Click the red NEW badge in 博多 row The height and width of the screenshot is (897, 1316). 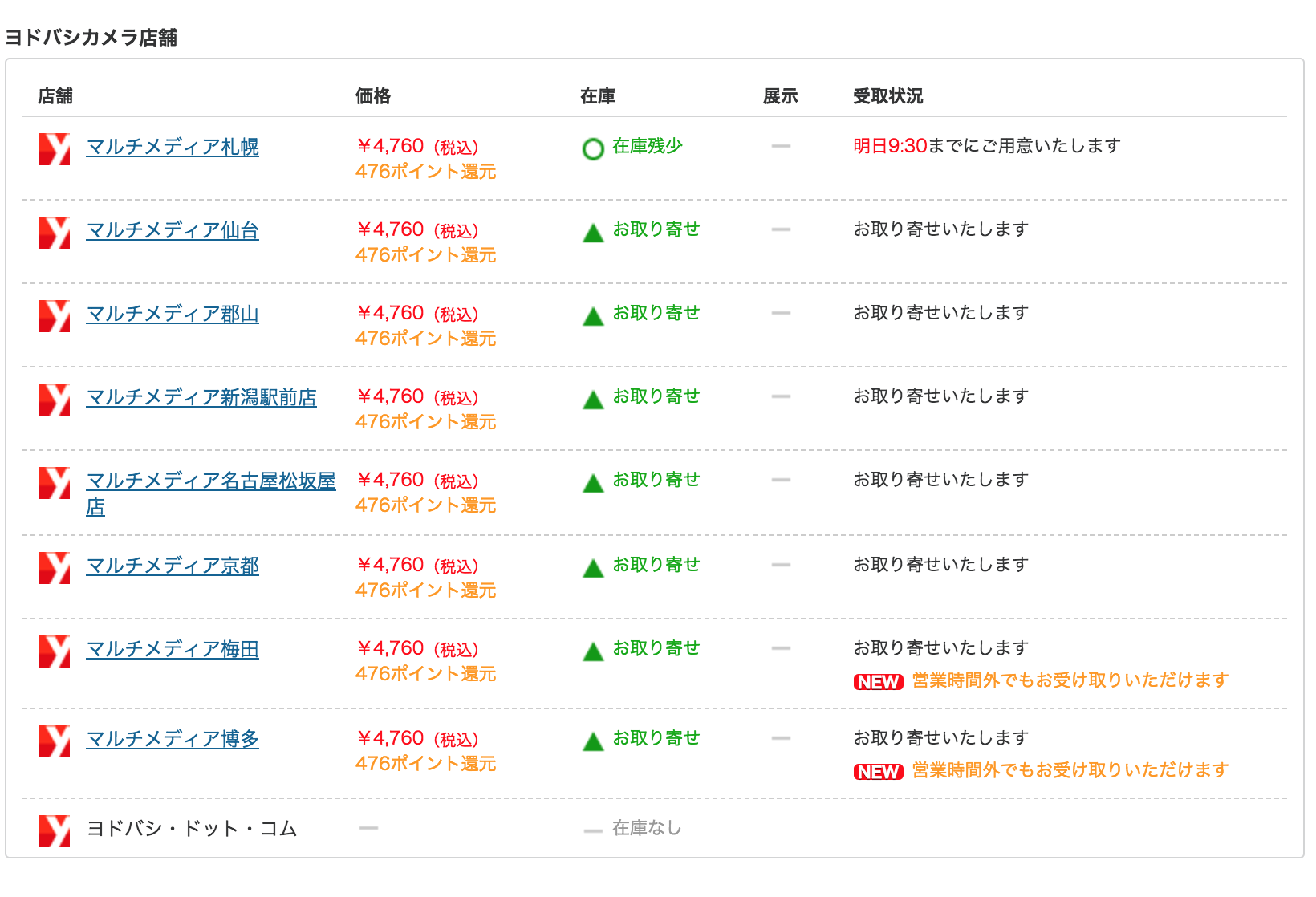[x=878, y=772]
